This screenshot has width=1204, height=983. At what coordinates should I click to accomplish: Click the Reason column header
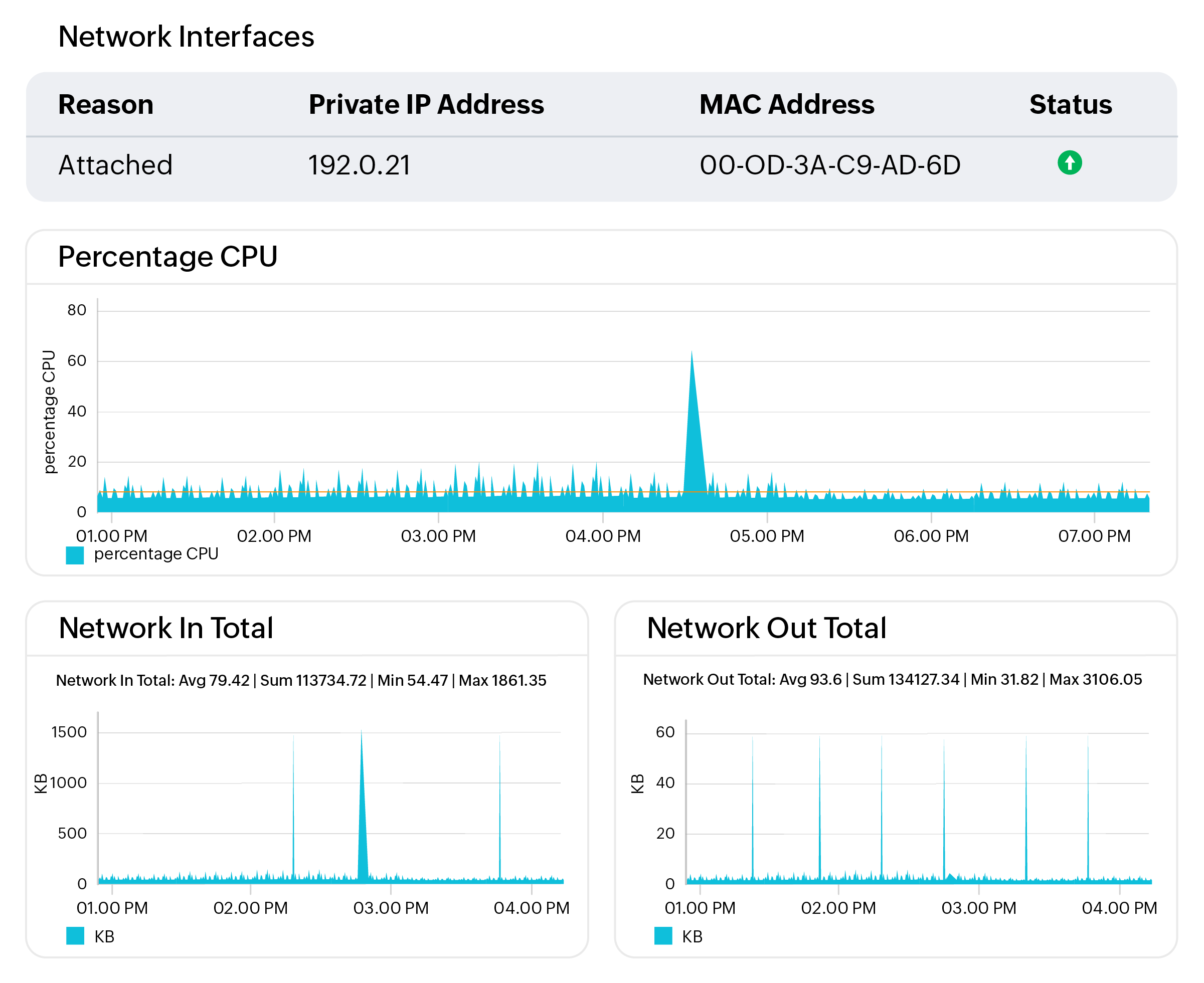(x=106, y=105)
